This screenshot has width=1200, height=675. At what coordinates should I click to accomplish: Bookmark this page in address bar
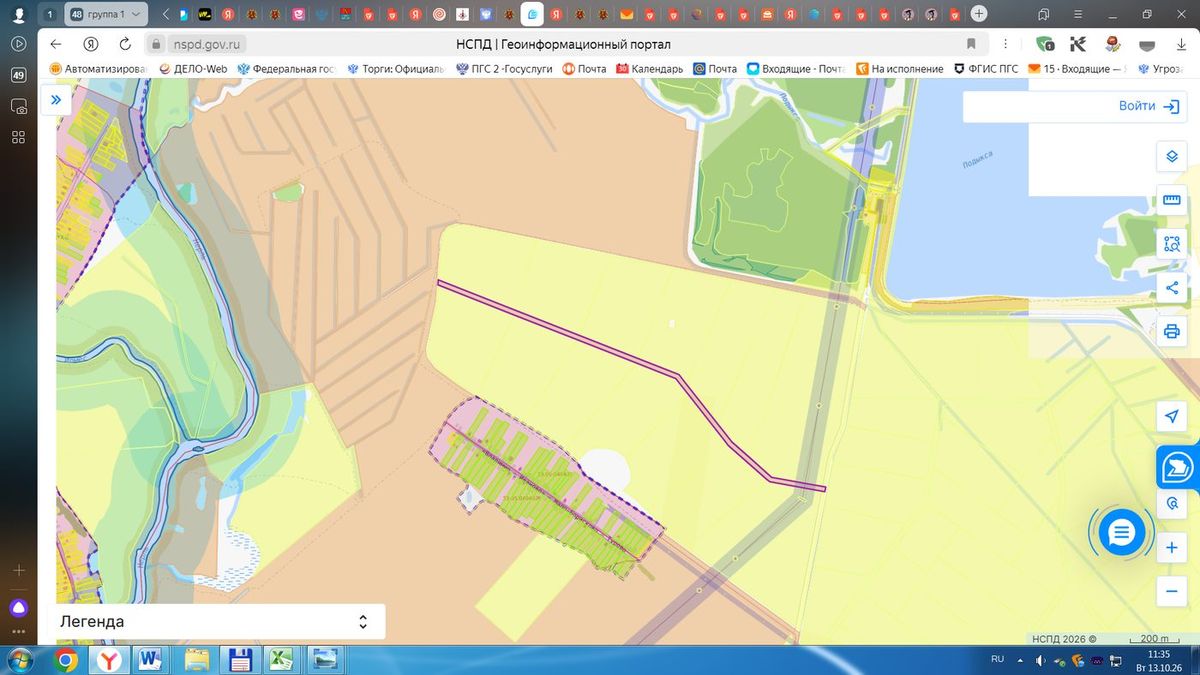point(971,44)
